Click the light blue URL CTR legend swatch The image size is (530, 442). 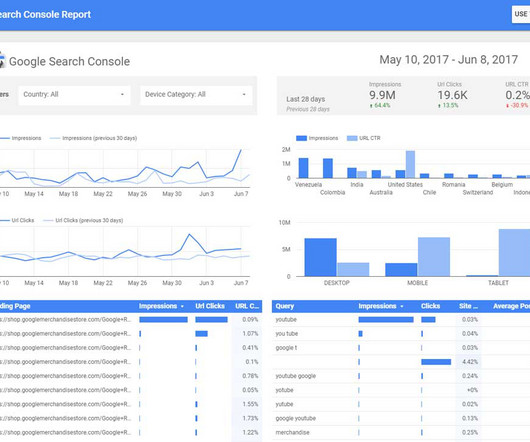pos(352,138)
